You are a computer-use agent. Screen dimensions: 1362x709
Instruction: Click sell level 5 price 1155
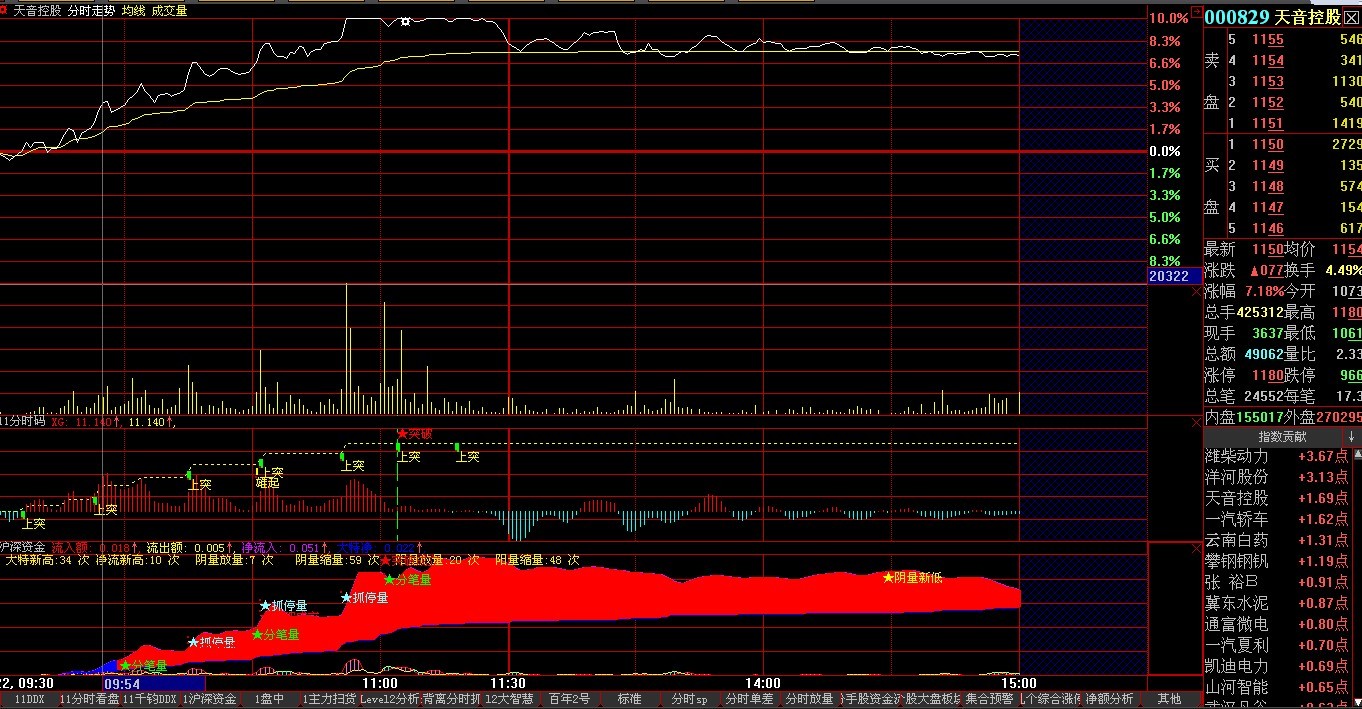[1268, 40]
